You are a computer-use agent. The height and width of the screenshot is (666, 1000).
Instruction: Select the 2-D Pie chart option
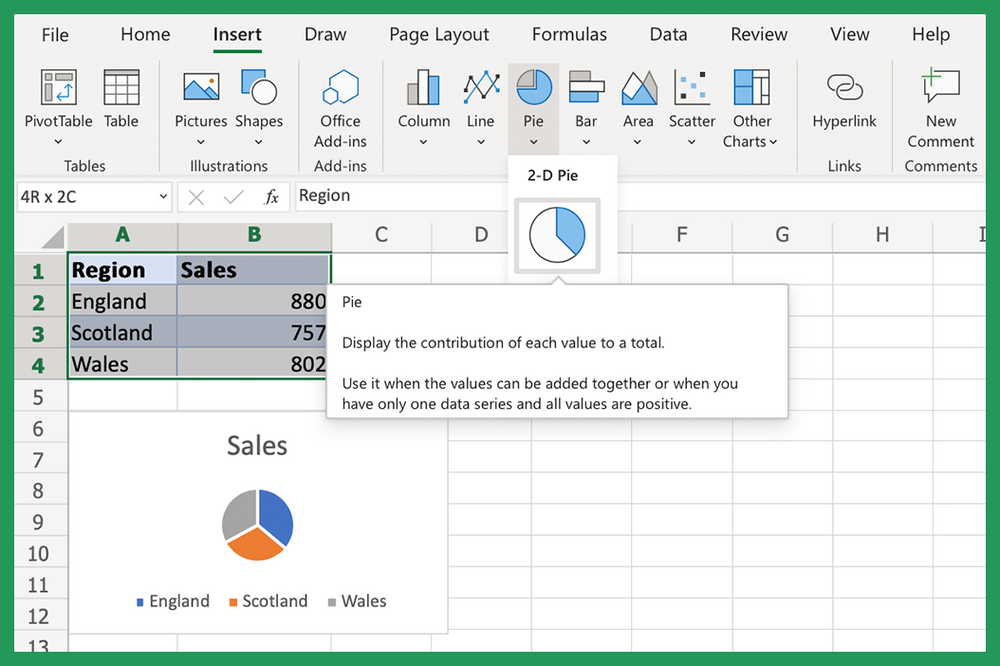pos(557,236)
